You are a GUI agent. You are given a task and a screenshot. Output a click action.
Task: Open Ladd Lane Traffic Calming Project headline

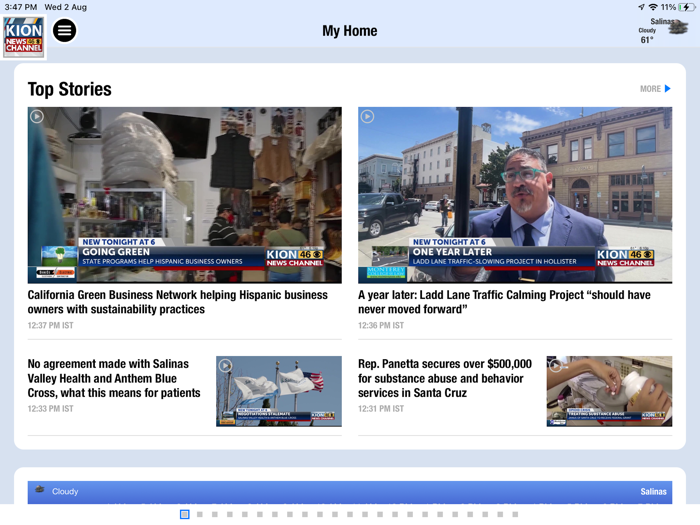coord(504,302)
